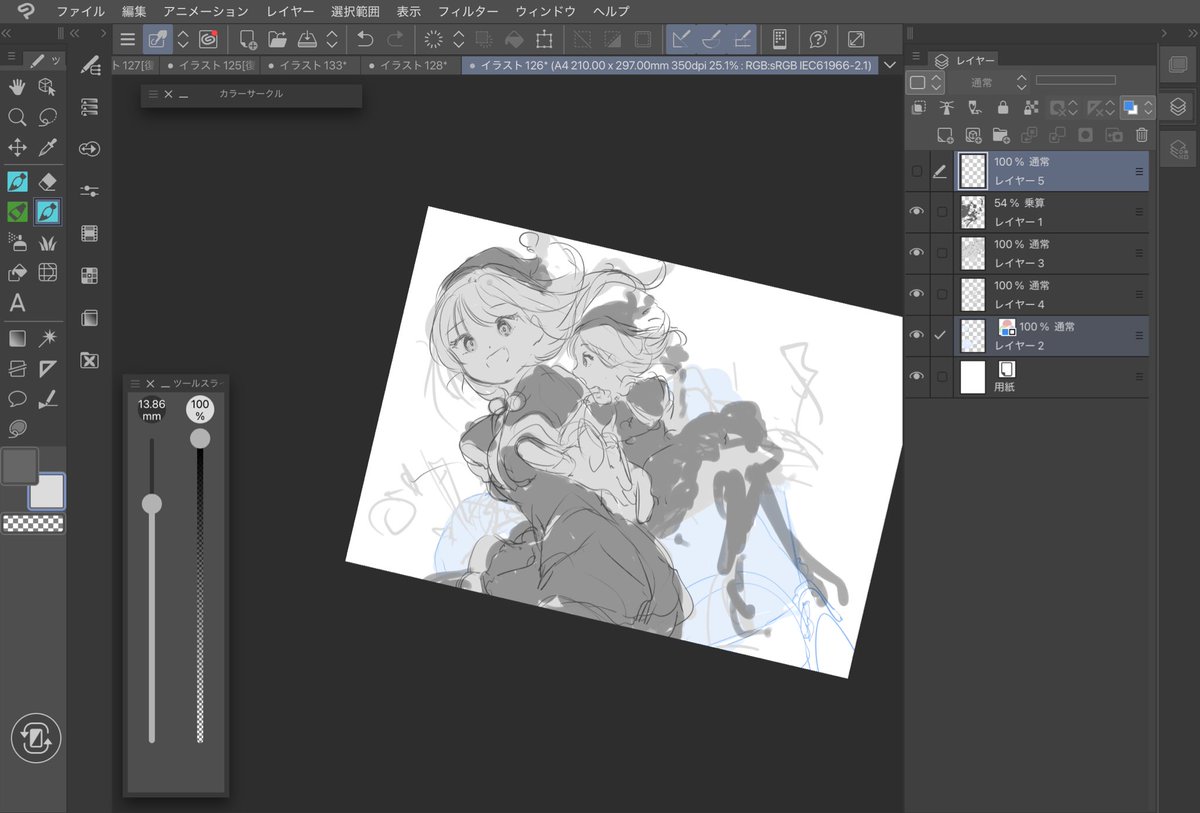1200x813 pixels.
Task: Hide レイヤー 1 using its eye icon
Action: pos(917,211)
